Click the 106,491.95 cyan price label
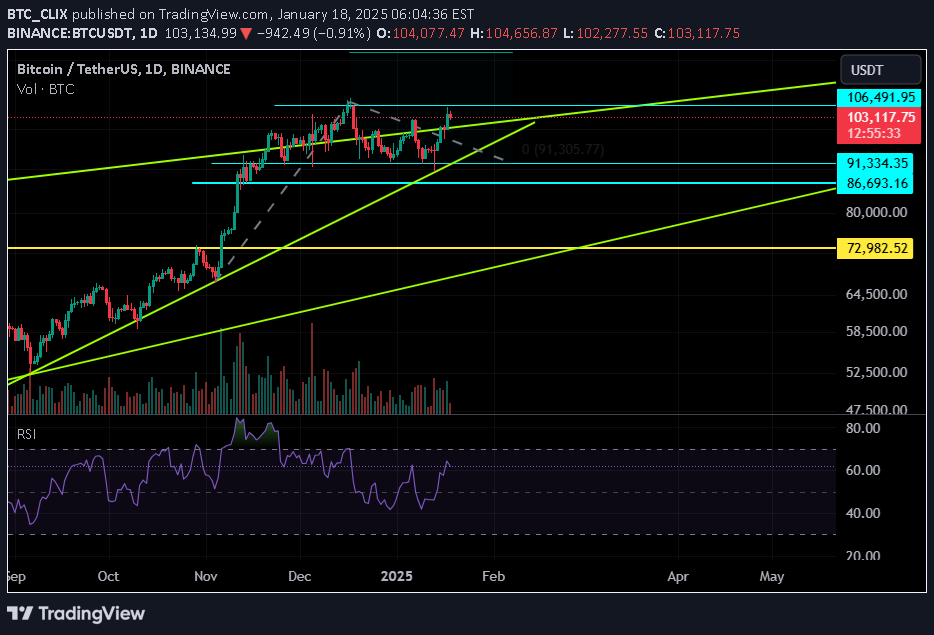 [879, 98]
